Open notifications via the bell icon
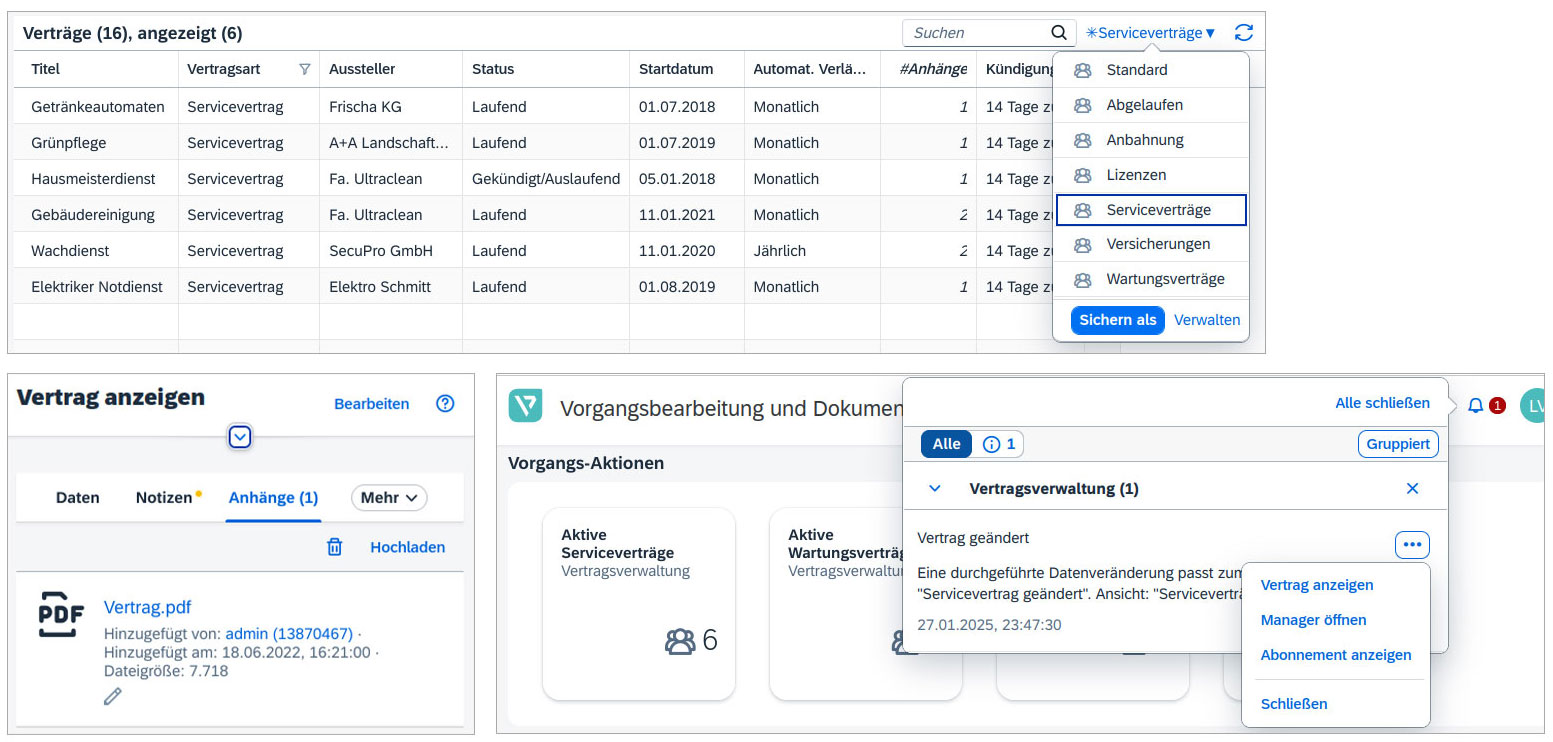This screenshot has width=1553, height=742. tap(1475, 405)
